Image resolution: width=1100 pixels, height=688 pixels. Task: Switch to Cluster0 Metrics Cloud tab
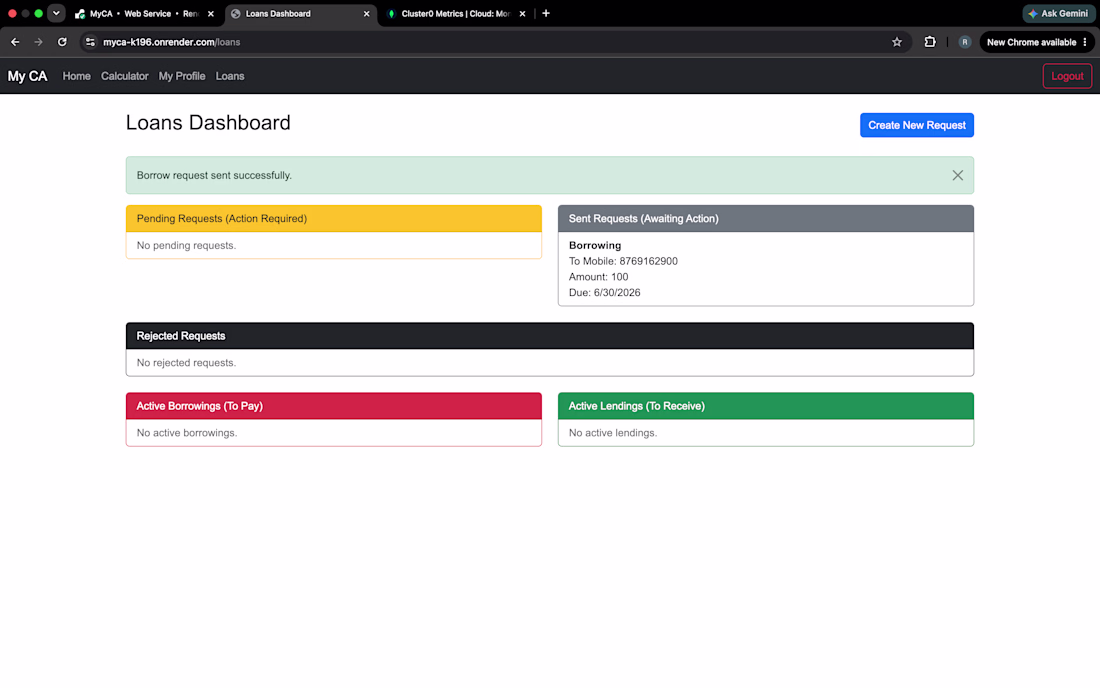(456, 13)
